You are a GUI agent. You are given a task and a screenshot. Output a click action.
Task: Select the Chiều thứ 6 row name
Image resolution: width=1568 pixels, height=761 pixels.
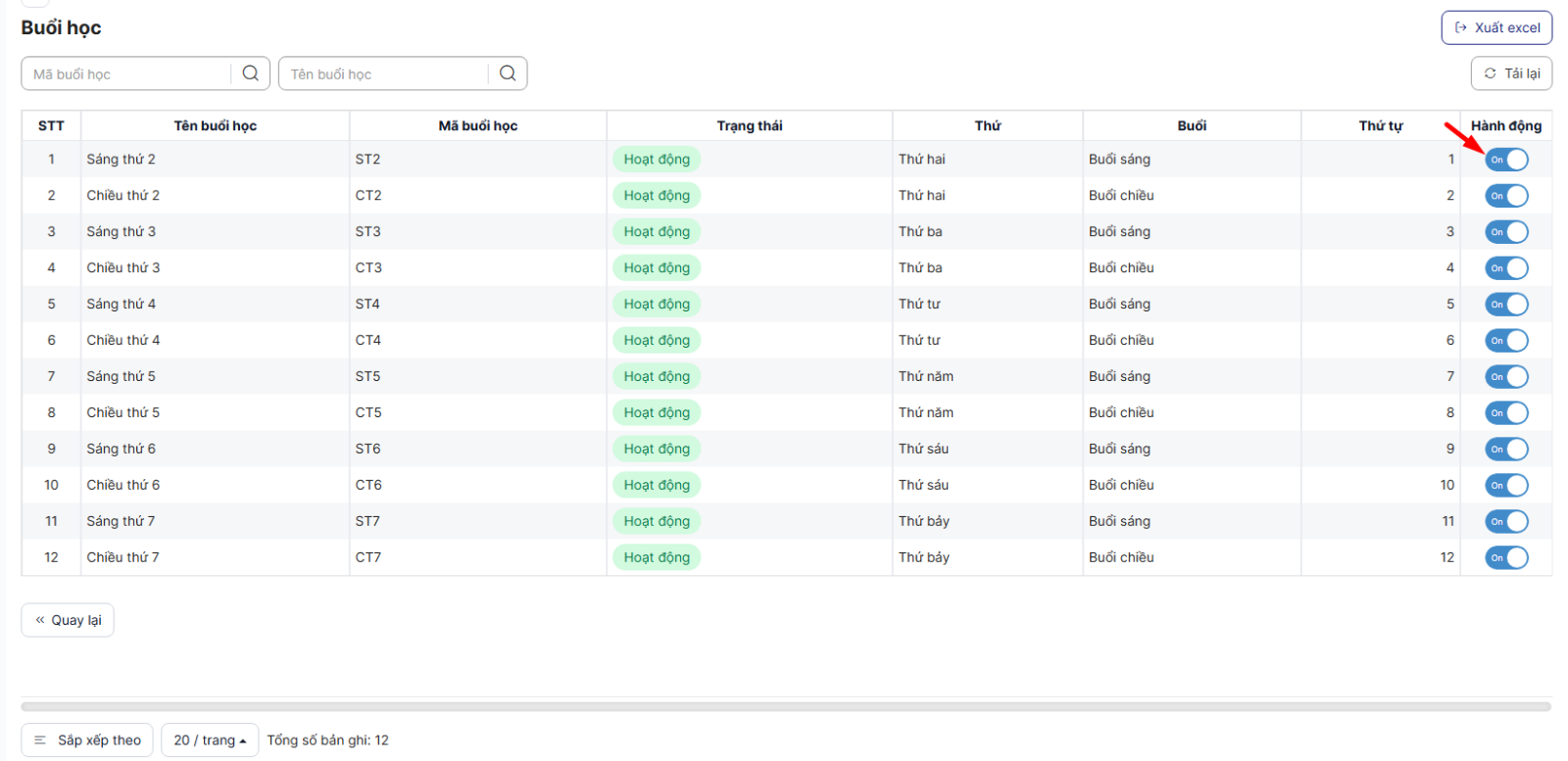tap(122, 486)
